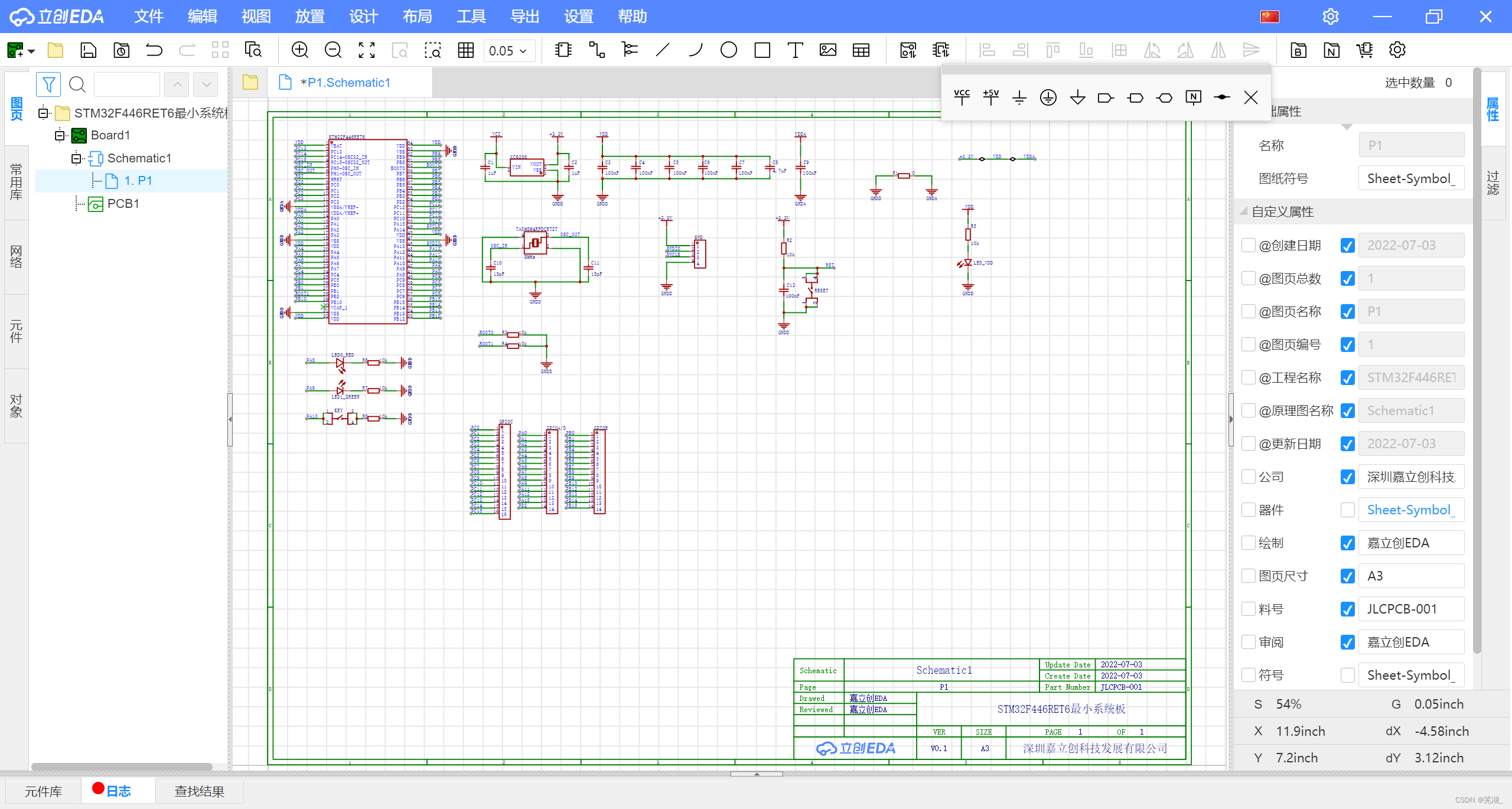The image size is (1512, 809).
Task: Pick the text tool
Action: click(795, 50)
